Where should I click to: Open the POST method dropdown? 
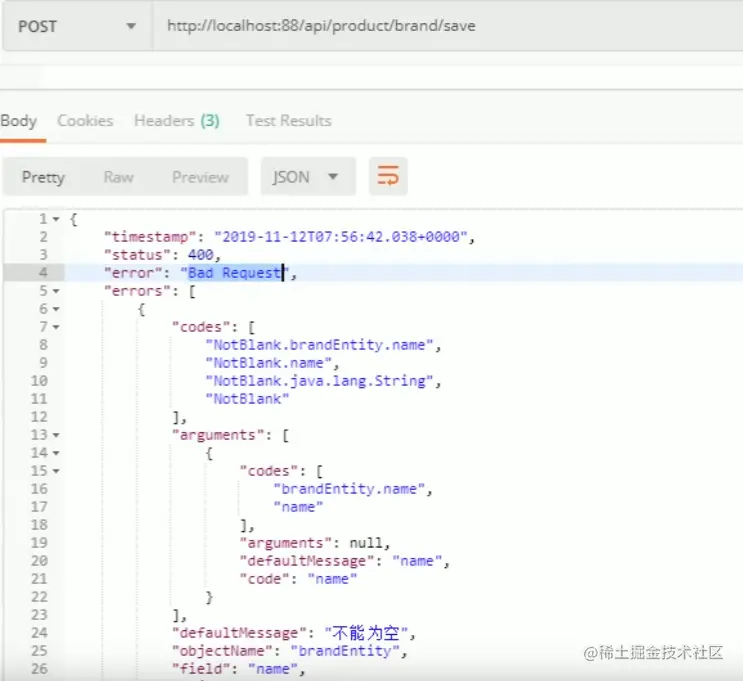77,26
